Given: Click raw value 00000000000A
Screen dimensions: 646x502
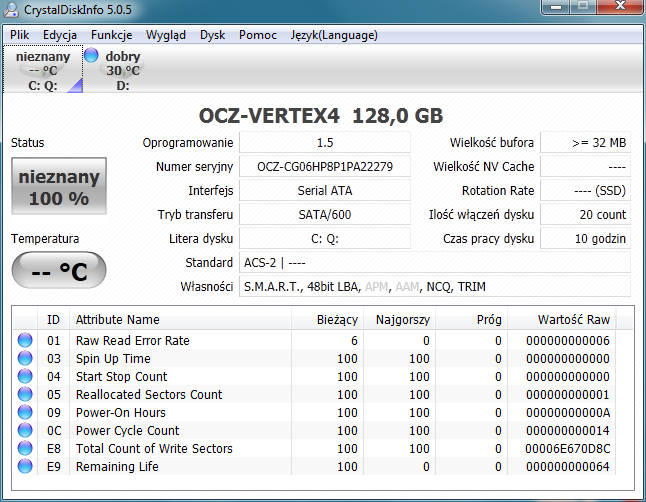Looking at the screenshot, I should pyautogui.click(x=568, y=413).
